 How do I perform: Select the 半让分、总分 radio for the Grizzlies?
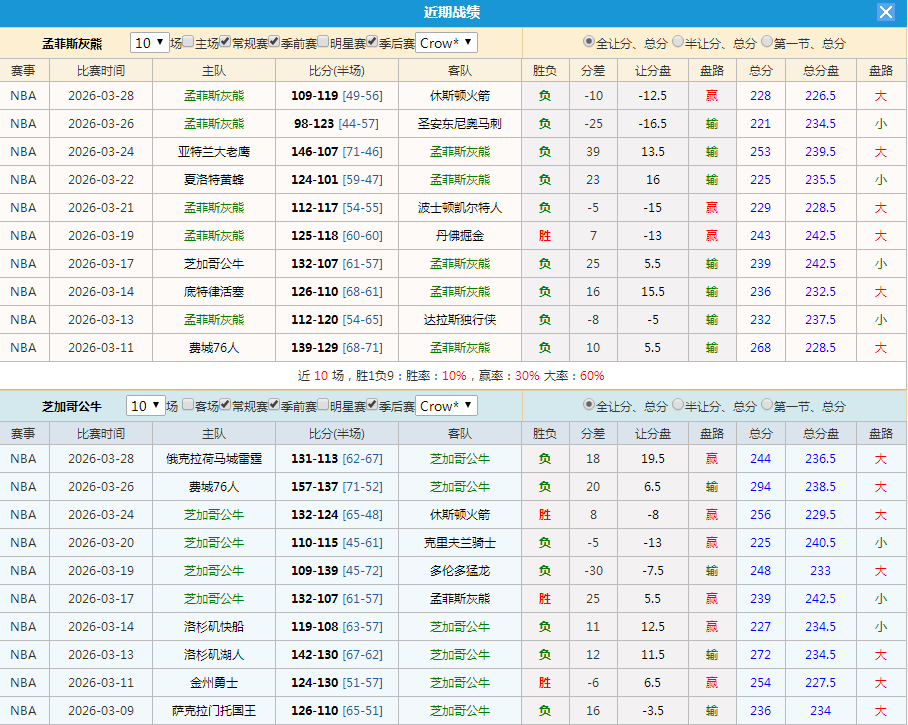pos(678,42)
